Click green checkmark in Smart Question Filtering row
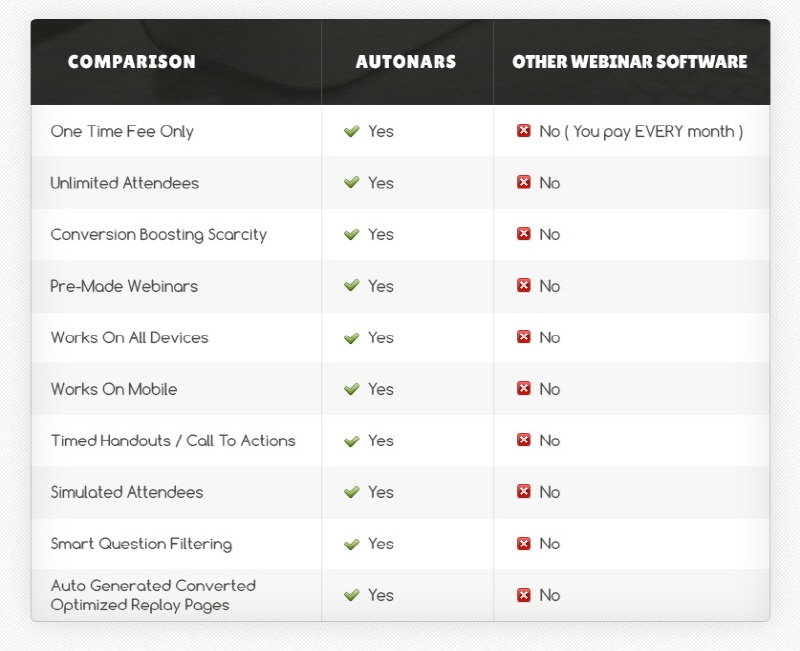Image resolution: width=800 pixels, height=651 pixels. point(352,543)
